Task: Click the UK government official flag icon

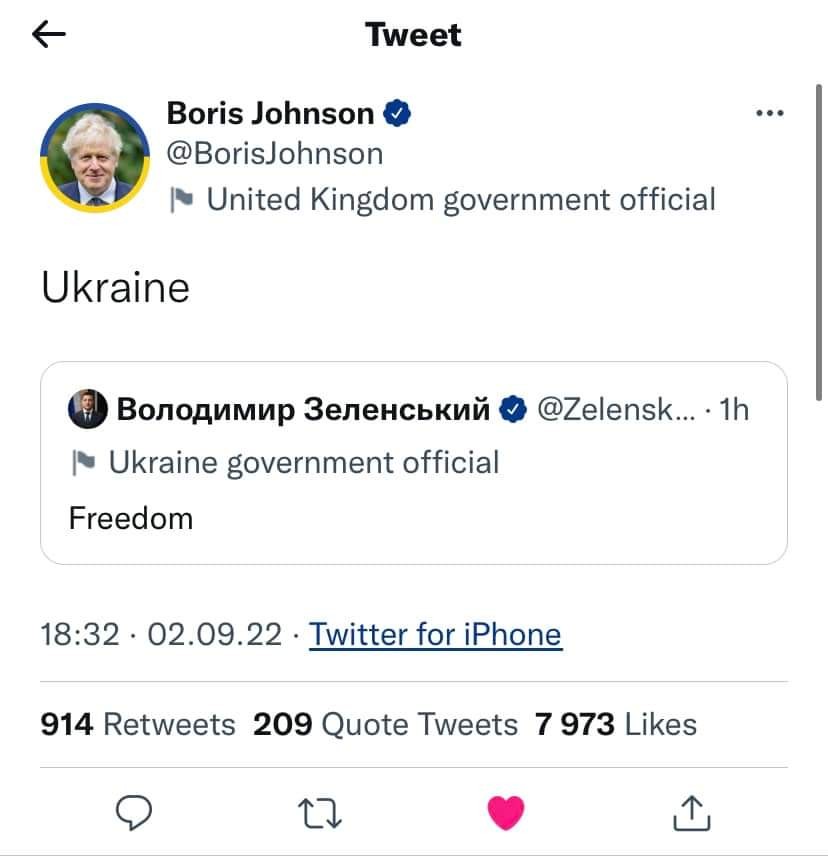Action: coord(182,198)
